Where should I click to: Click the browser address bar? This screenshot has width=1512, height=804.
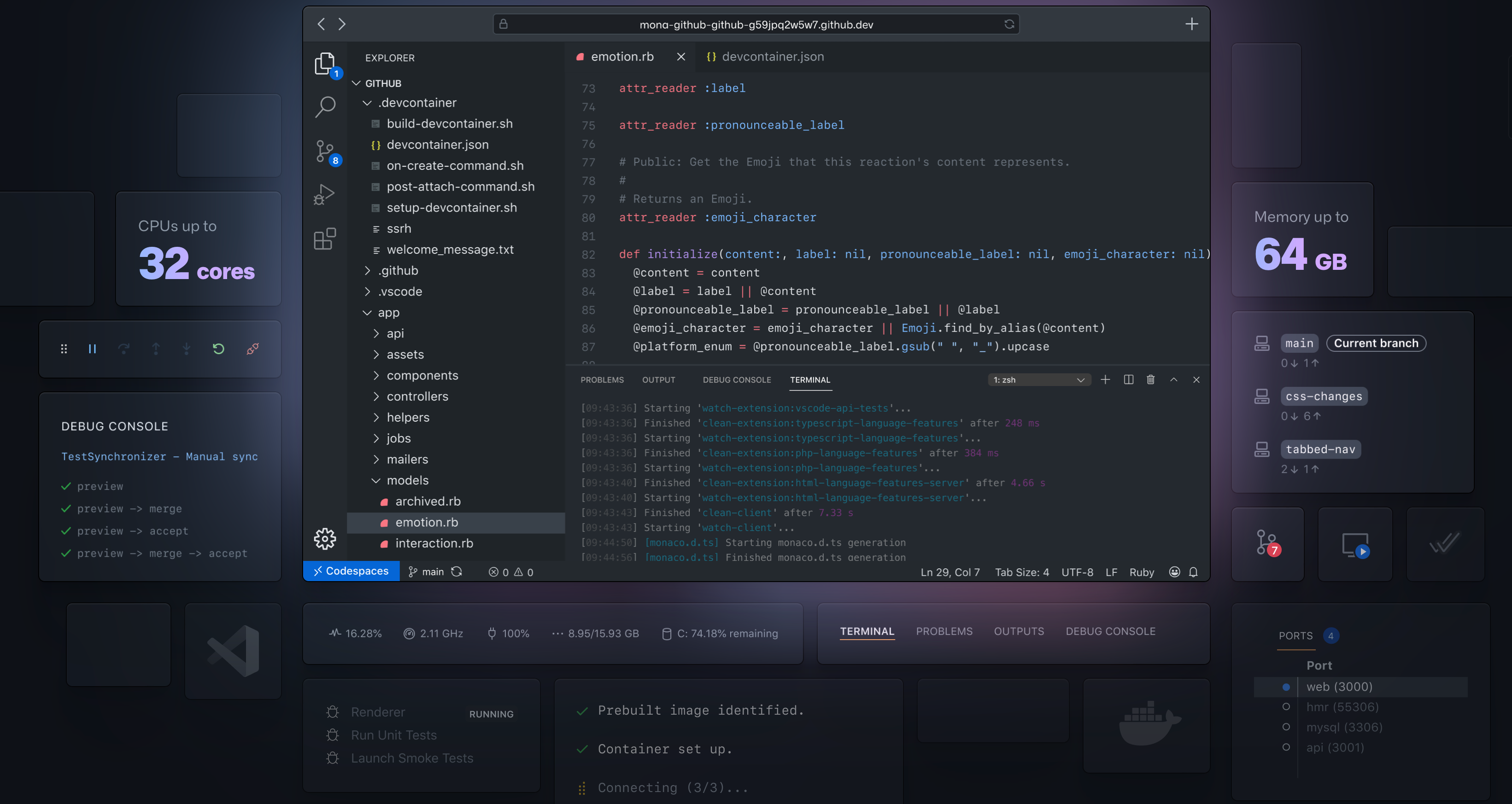pyautogui.click(x=756, y=25)
